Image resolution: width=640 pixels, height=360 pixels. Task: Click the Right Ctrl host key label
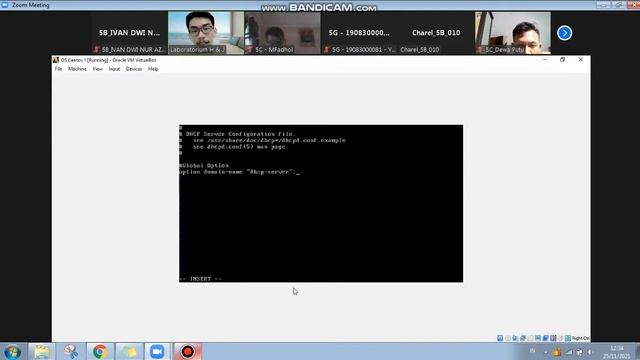[580, 338]
